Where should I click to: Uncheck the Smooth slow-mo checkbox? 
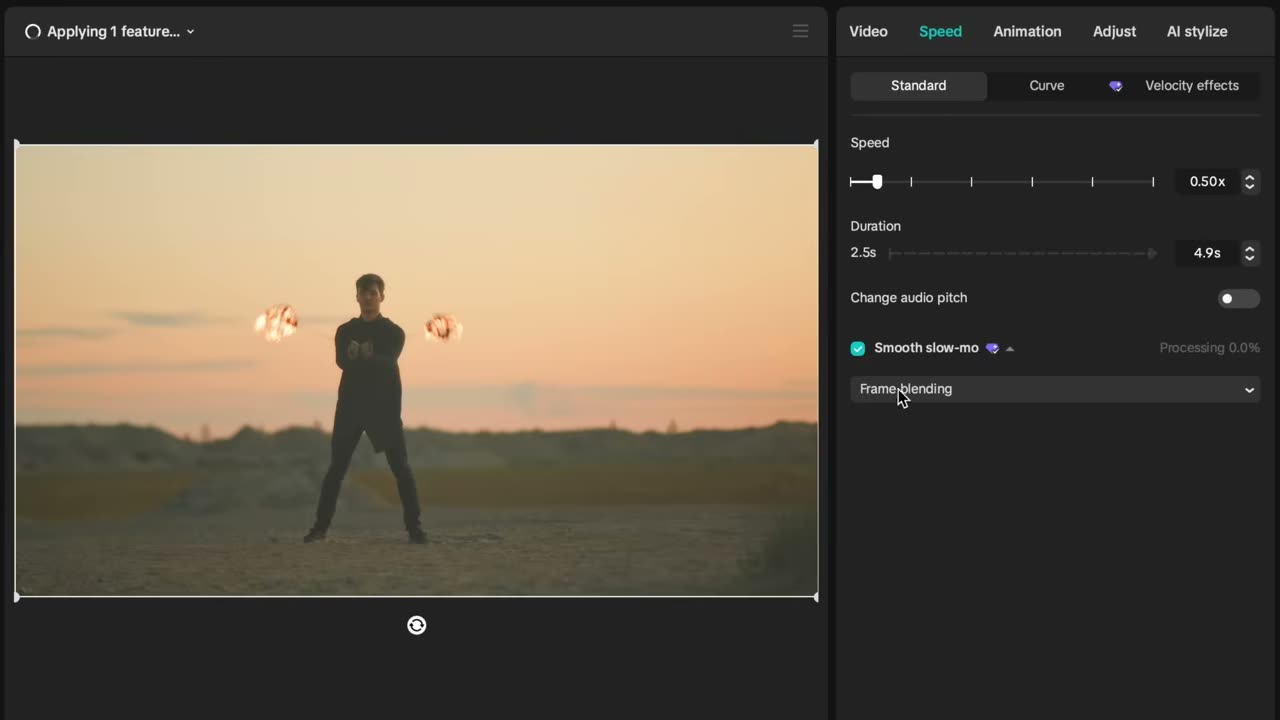tap(858, 348)
